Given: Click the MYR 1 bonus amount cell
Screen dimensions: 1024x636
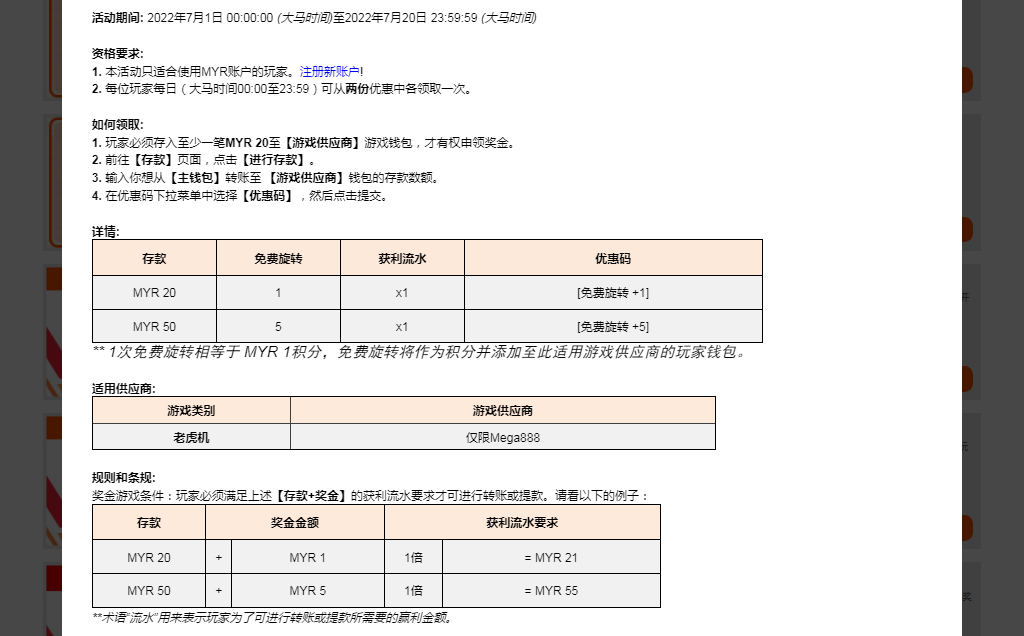Looking at the screenshot, I should [307, 557].
